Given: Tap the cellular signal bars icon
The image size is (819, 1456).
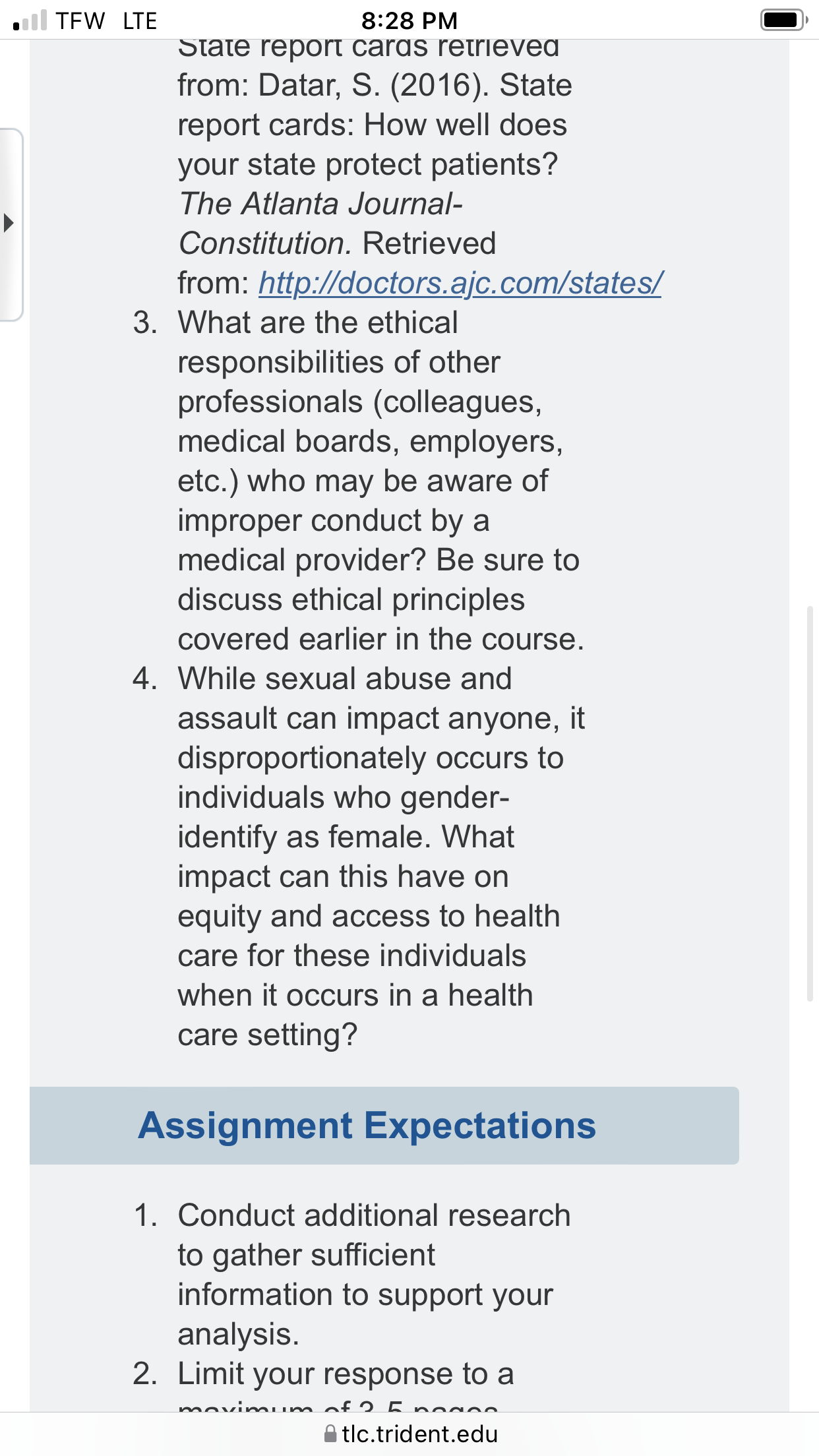Looking at the screenshot, I should pos(30,20).
